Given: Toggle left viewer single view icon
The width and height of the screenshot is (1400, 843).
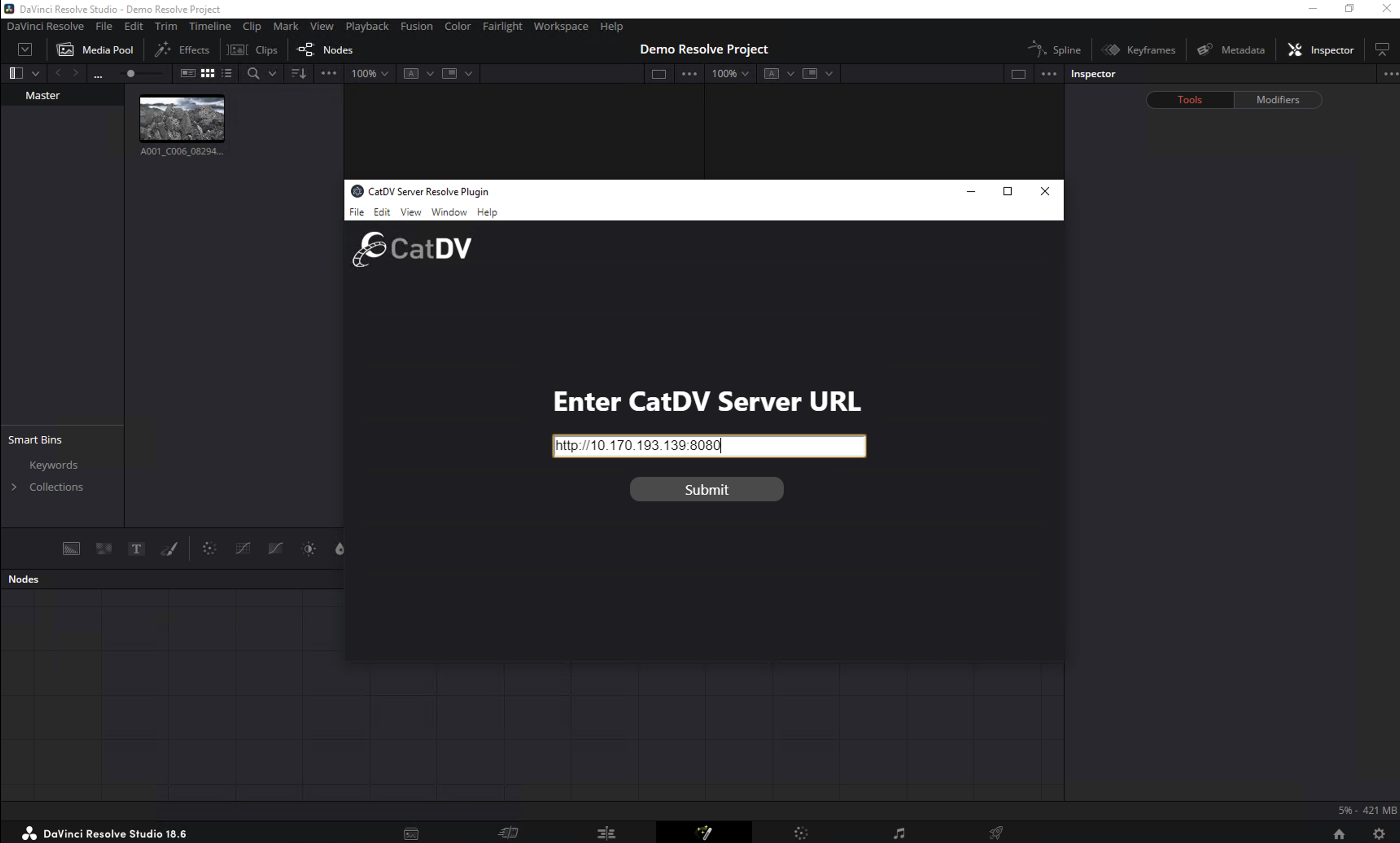Looking at the screenshot, I should (x=658, y=74).
